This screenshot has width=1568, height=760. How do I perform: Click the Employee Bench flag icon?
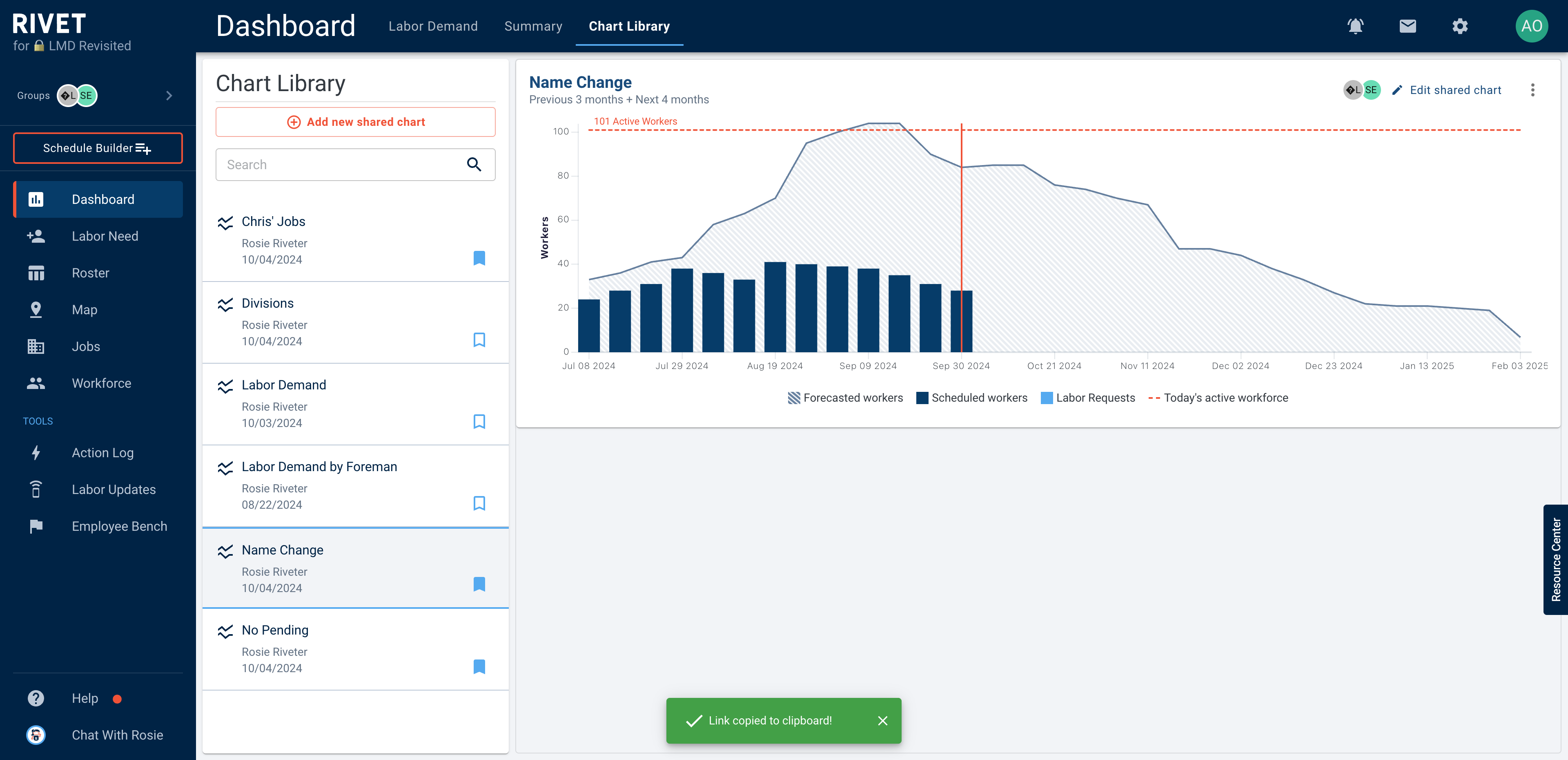tap(36, 526)
